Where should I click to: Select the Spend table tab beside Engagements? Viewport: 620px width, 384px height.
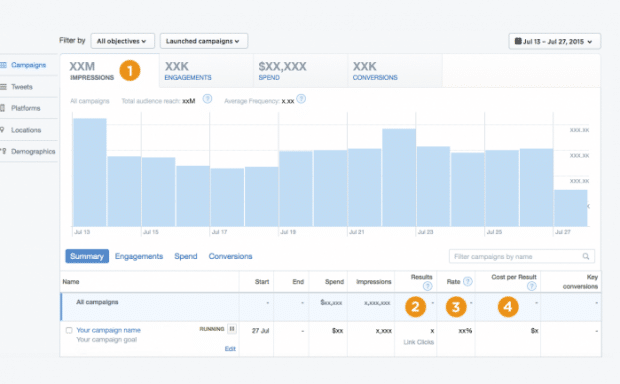pos(186,256)
